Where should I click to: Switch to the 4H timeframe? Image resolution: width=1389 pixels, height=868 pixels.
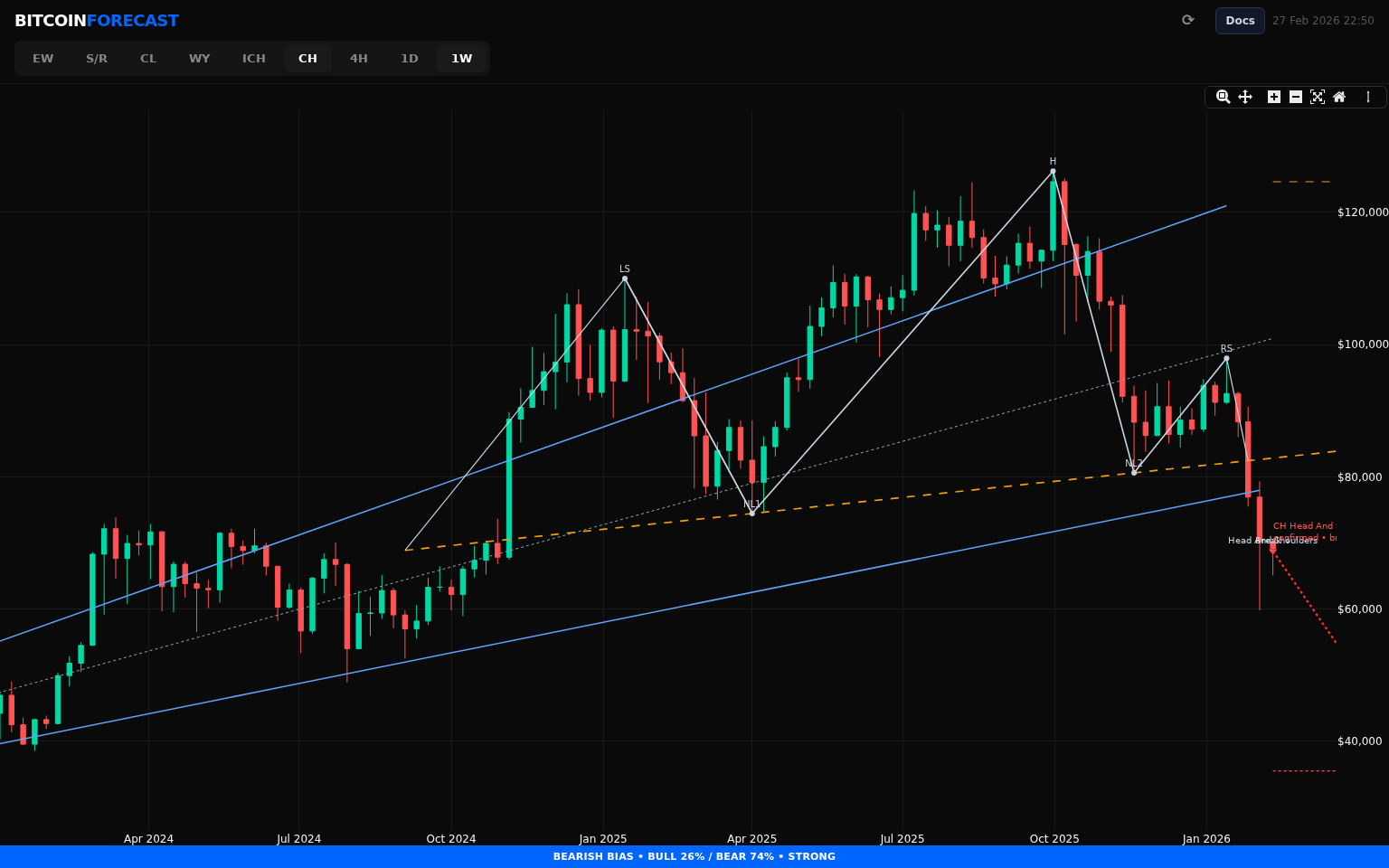click(359, 59)
